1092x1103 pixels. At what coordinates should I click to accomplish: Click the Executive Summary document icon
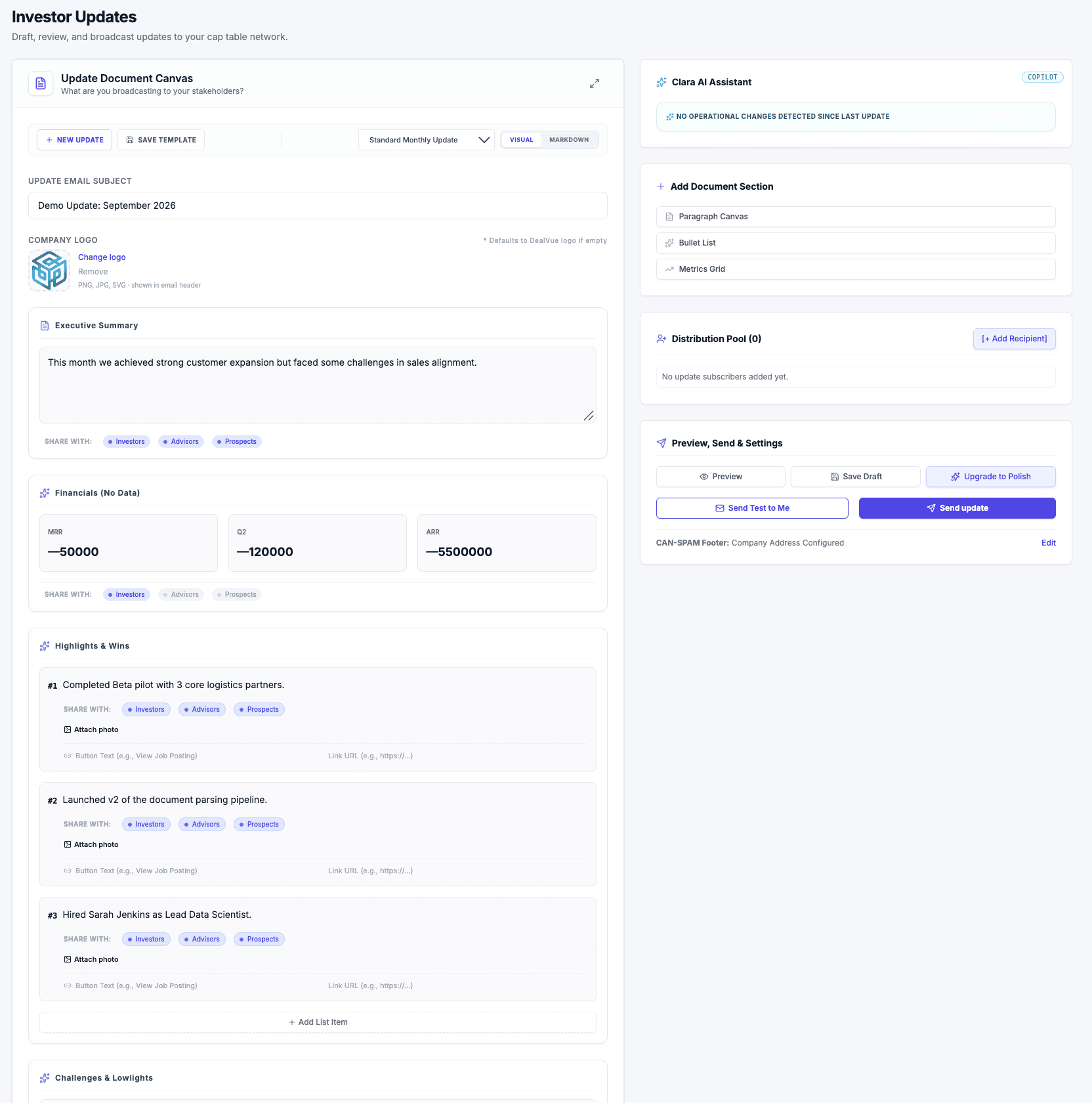[x=45, y=326]
